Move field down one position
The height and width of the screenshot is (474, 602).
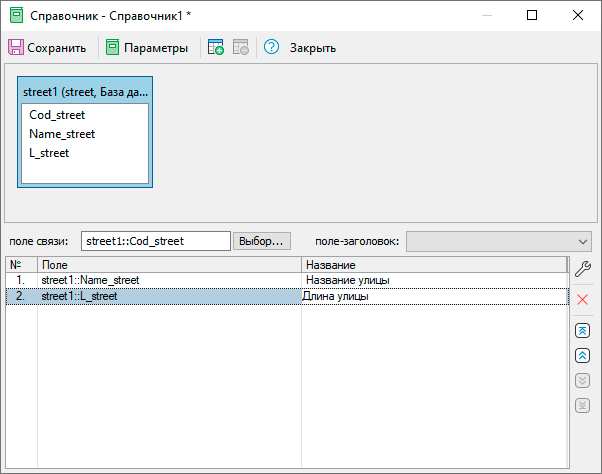click(583, 381)
